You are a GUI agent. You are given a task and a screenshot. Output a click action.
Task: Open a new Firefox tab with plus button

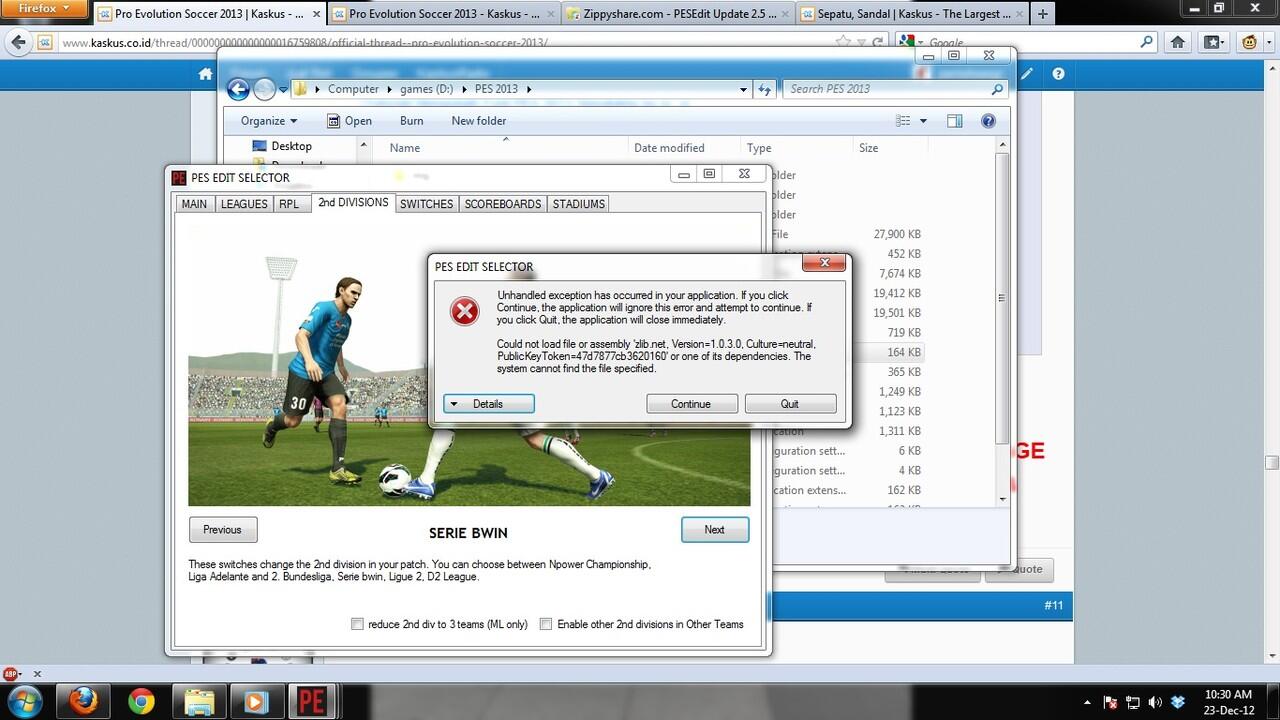(x=1043, y=14)
